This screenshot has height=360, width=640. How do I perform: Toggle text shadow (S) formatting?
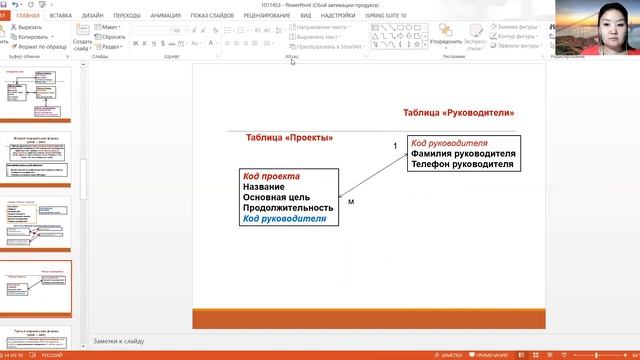163,43
